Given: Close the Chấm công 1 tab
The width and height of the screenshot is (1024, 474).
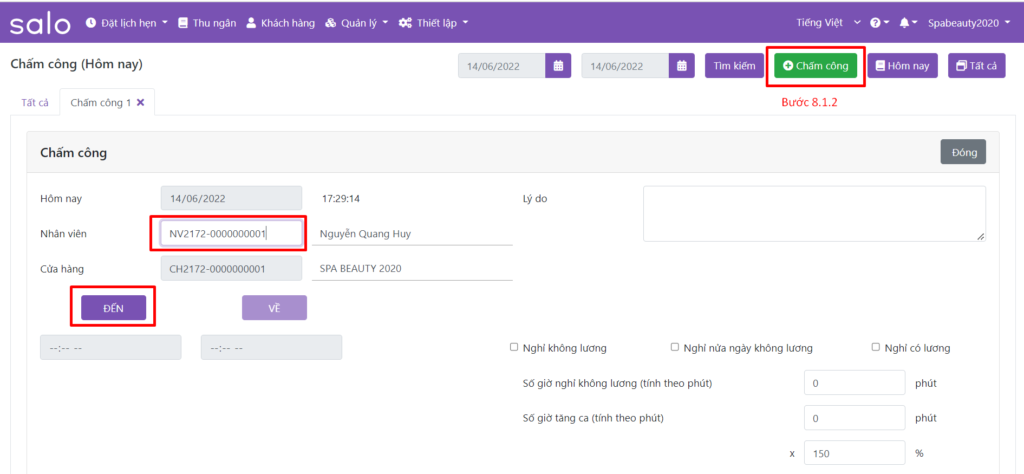Looking at the screenshot, I should pos(141,102).
